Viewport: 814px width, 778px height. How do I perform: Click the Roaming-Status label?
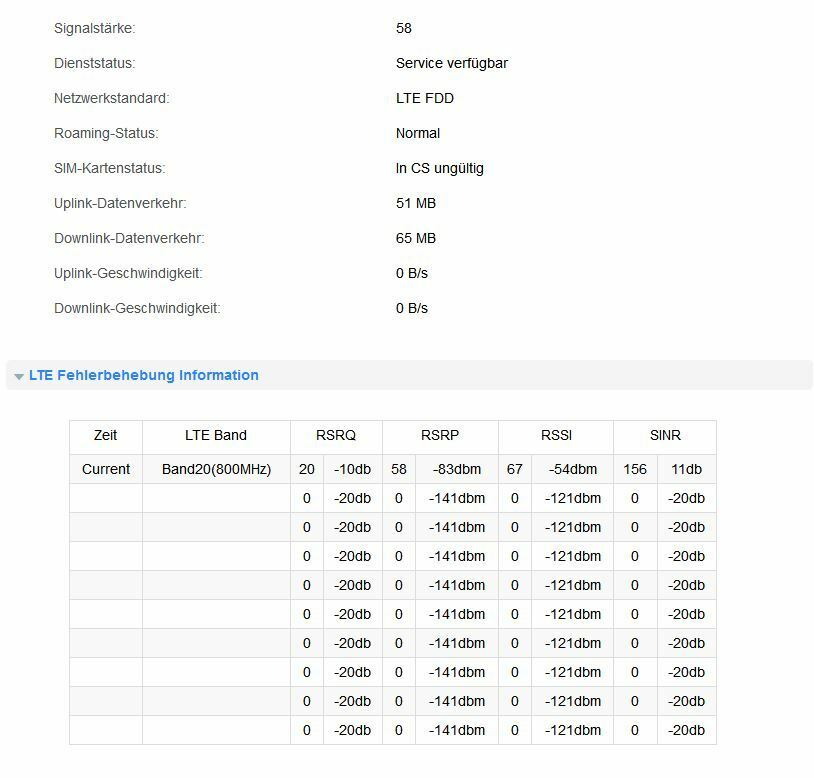coord(106,133)
